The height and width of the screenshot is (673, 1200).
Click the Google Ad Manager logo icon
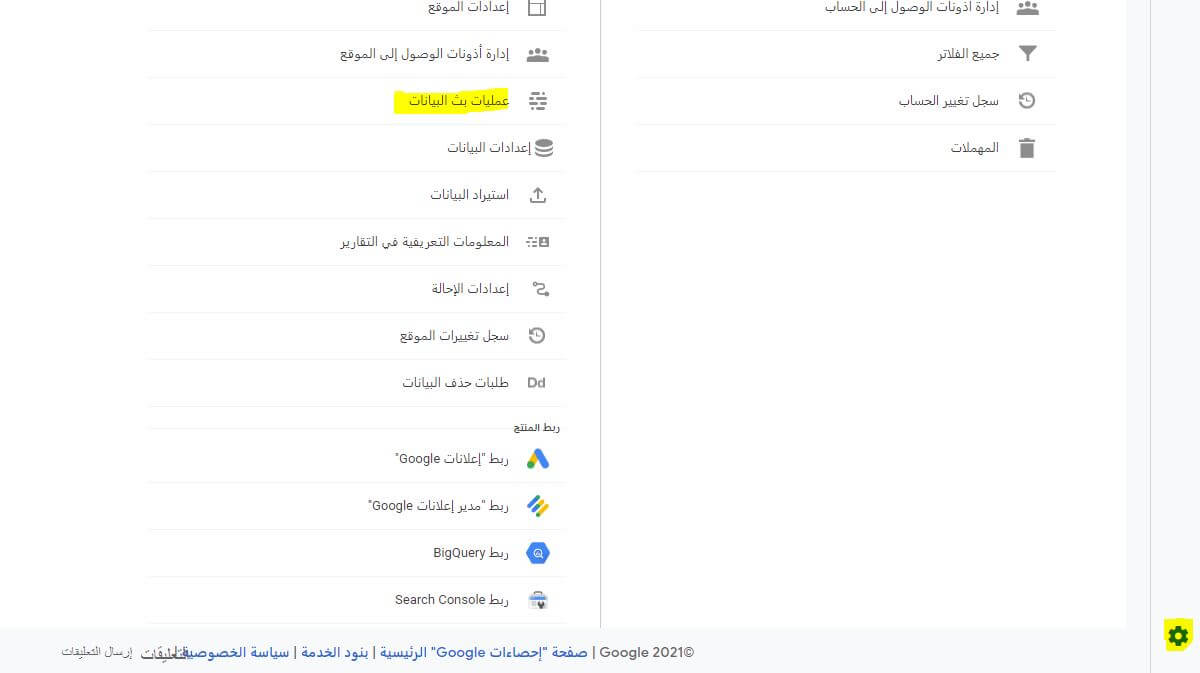tap(538, 506)
